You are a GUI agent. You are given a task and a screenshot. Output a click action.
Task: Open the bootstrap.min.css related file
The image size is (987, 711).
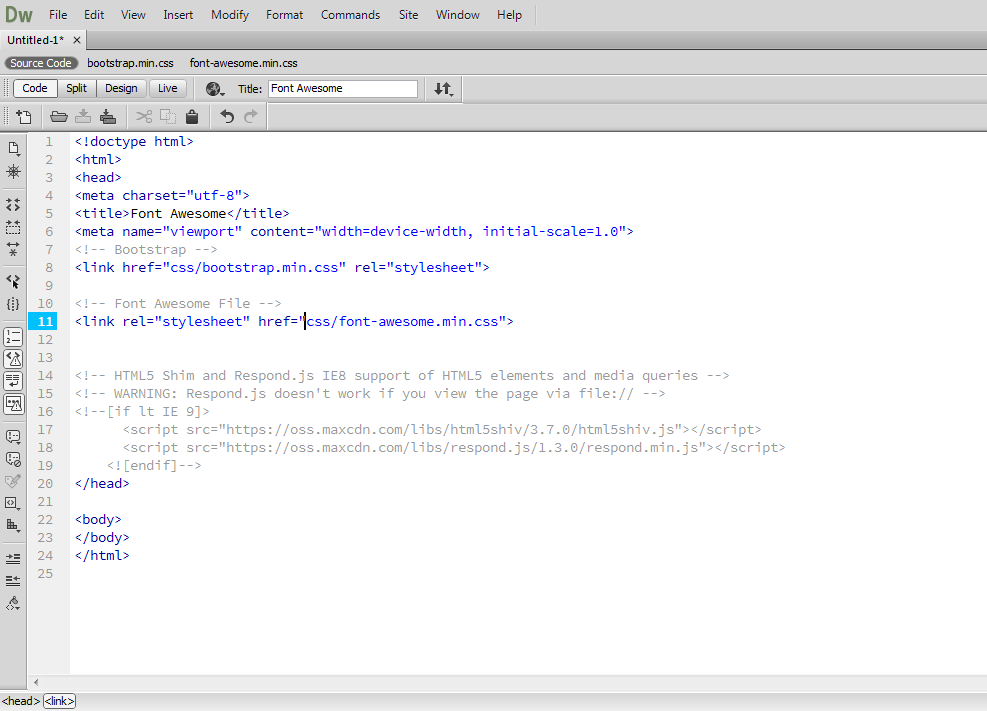[130, 63]
